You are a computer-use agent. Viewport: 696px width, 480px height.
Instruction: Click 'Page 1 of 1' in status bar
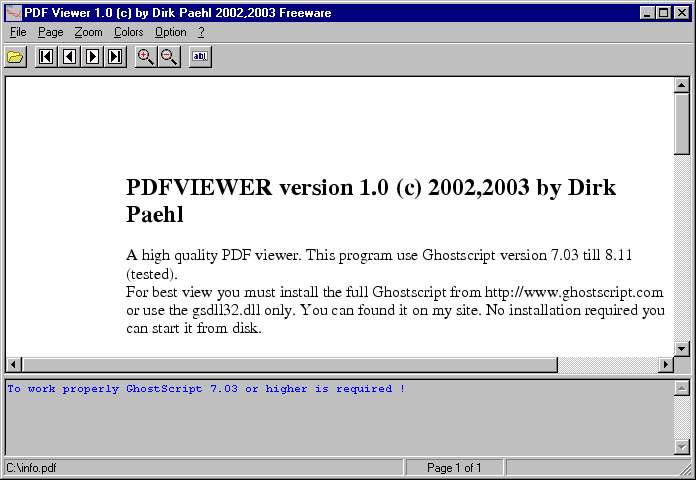click(x=454, y=468)
